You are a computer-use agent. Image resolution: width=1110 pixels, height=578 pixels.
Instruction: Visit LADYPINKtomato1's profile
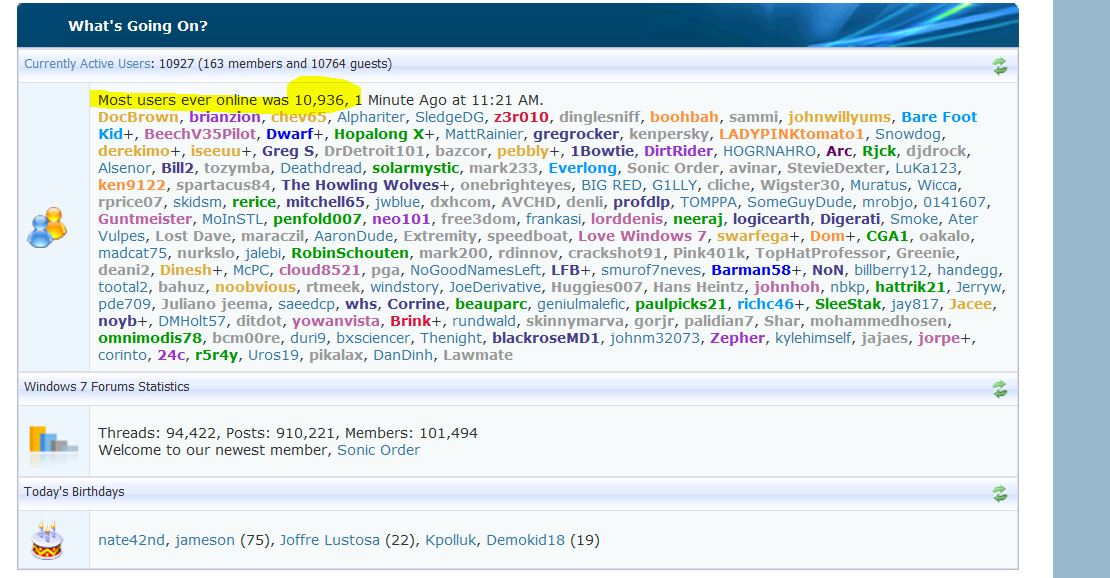point(791,134)
